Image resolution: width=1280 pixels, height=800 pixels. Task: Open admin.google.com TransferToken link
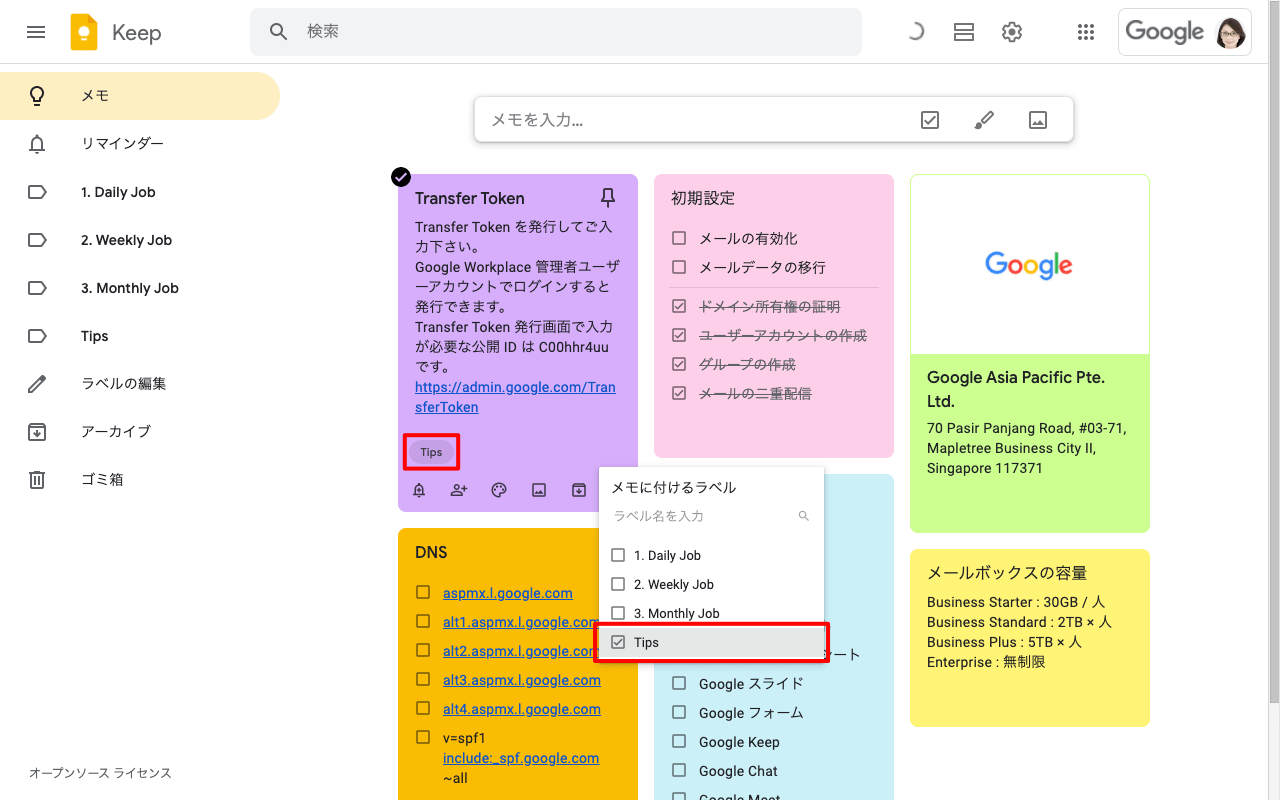(x=515, y=397)
